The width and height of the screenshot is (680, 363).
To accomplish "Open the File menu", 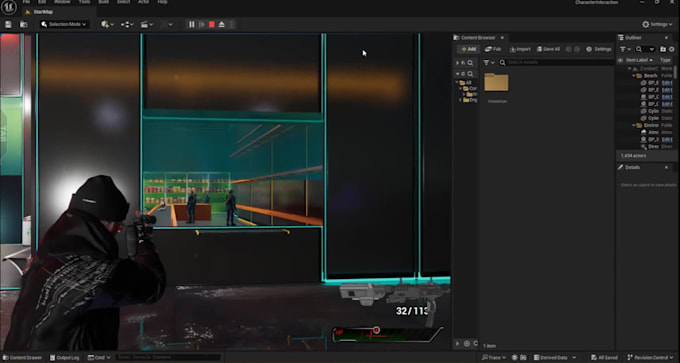I will pyautogui.click(x=26, y=2).
